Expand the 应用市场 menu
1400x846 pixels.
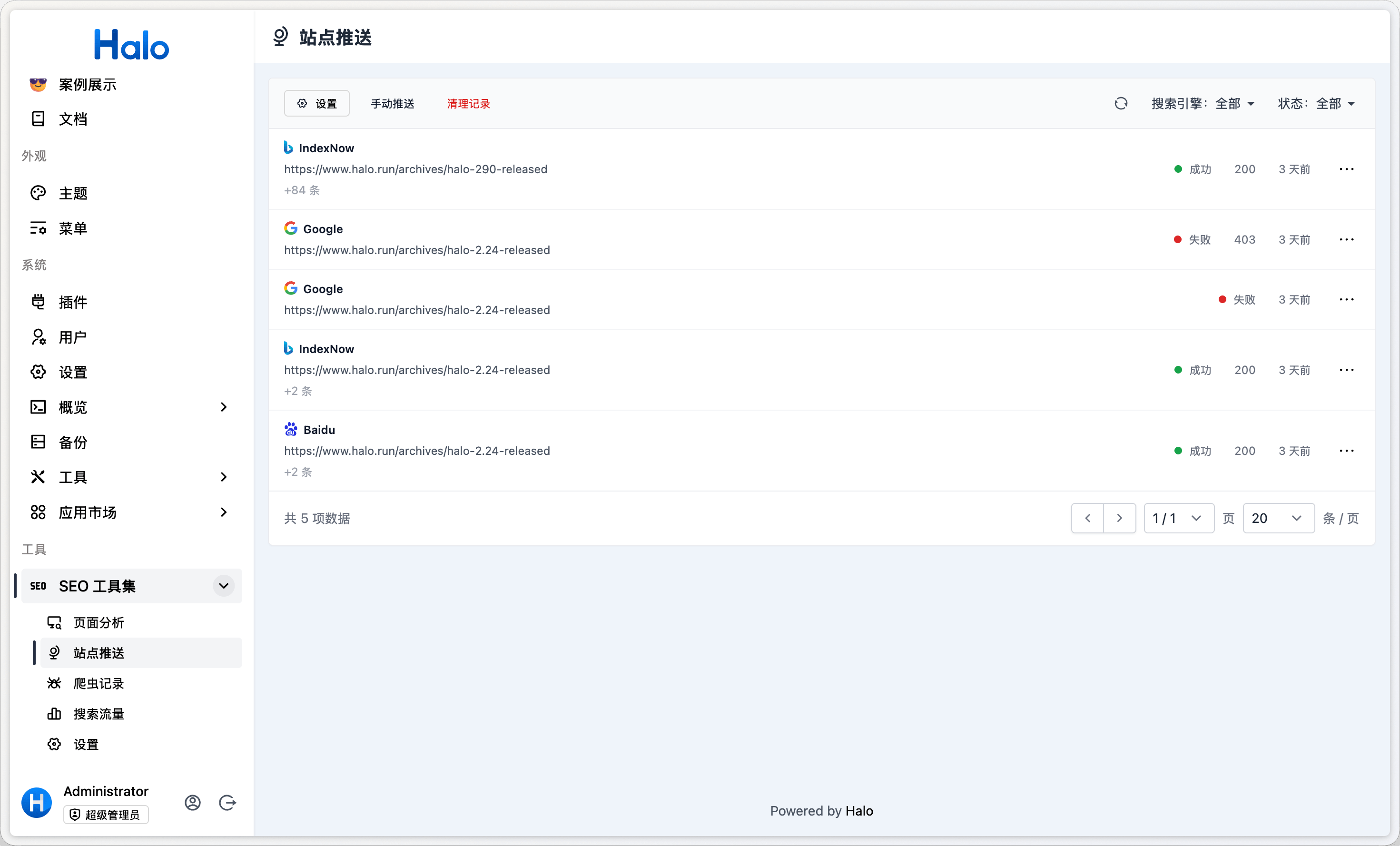pos(223,512)
